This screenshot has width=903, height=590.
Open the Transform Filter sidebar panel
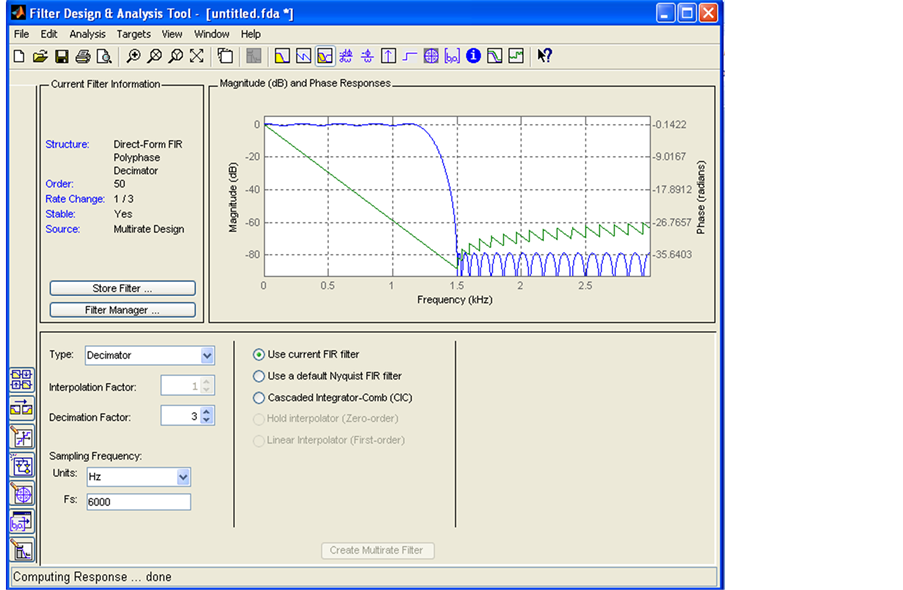22,409
